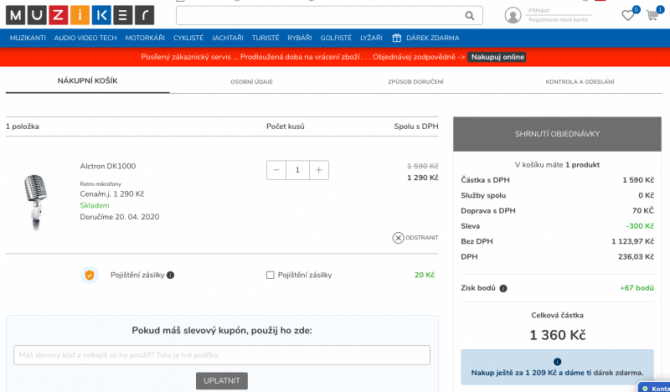Screen dimensions: 670x392
Task: Go to the Způsob doručení step
Action: click(416, 82)
